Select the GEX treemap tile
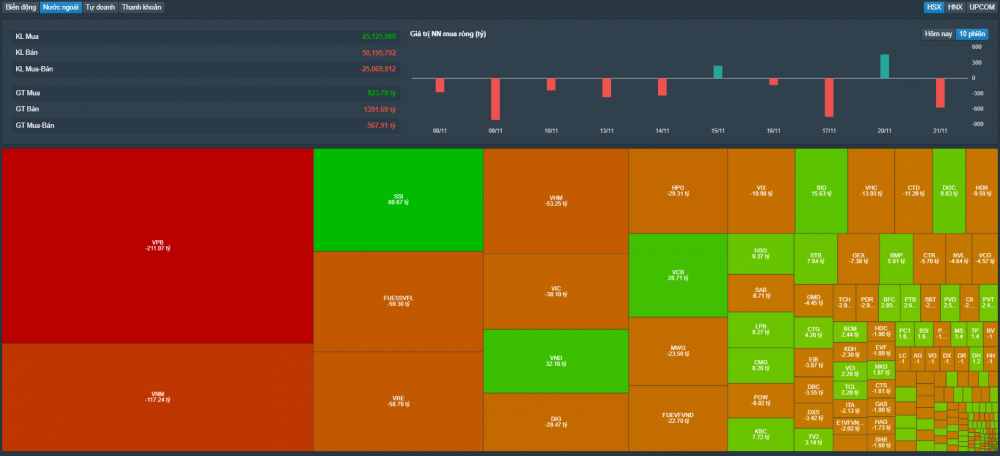The height and width of the screenshot is (456, 1000). (858, 258)
